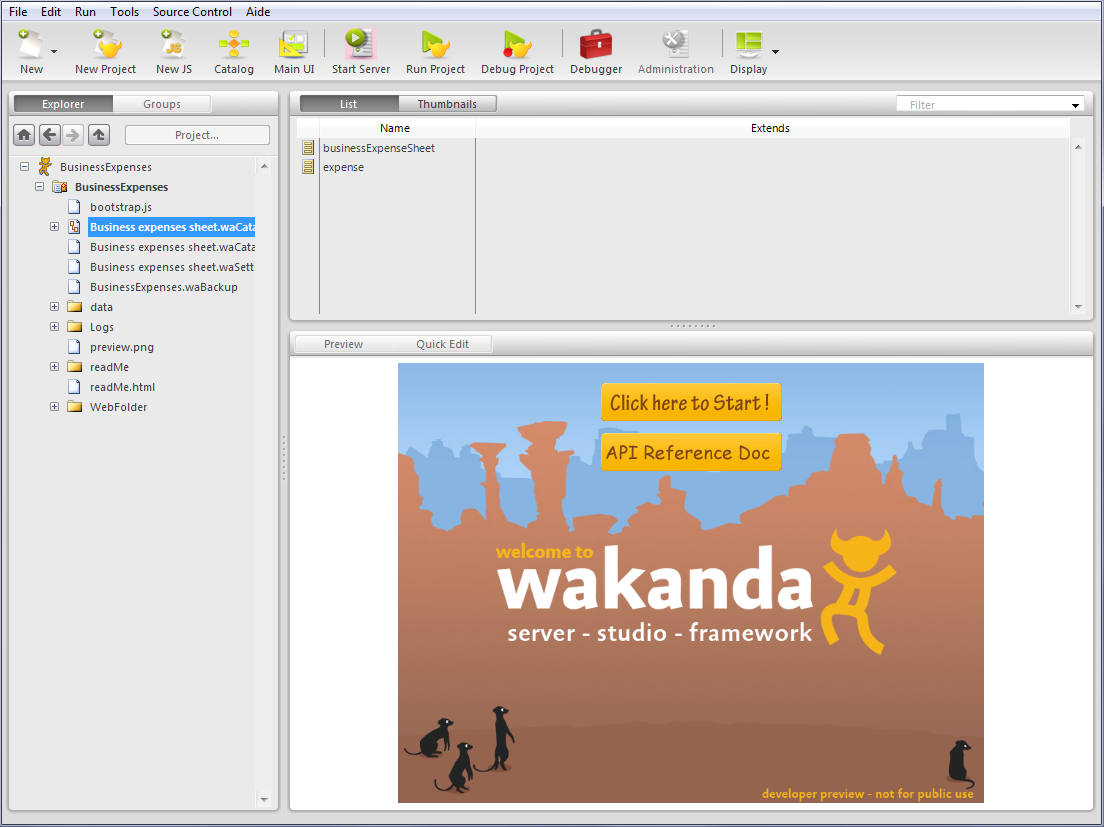Screen dimensions: 1104x827
Task: Open the Main UI icon
Action: pyautogui.click(x=294, y=45)
